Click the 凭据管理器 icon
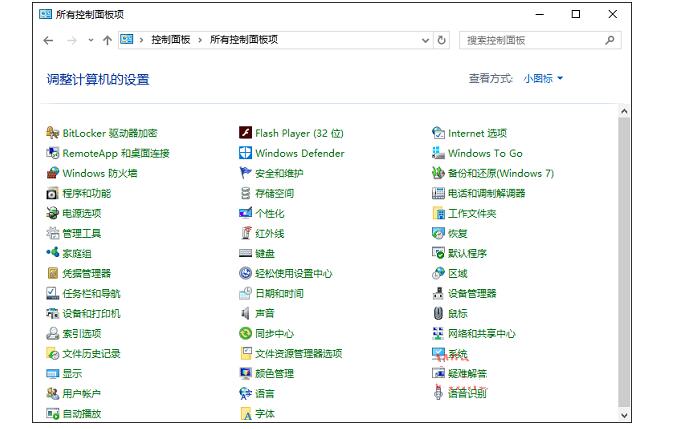The image size is (676, 429). [x=53, y=273]
